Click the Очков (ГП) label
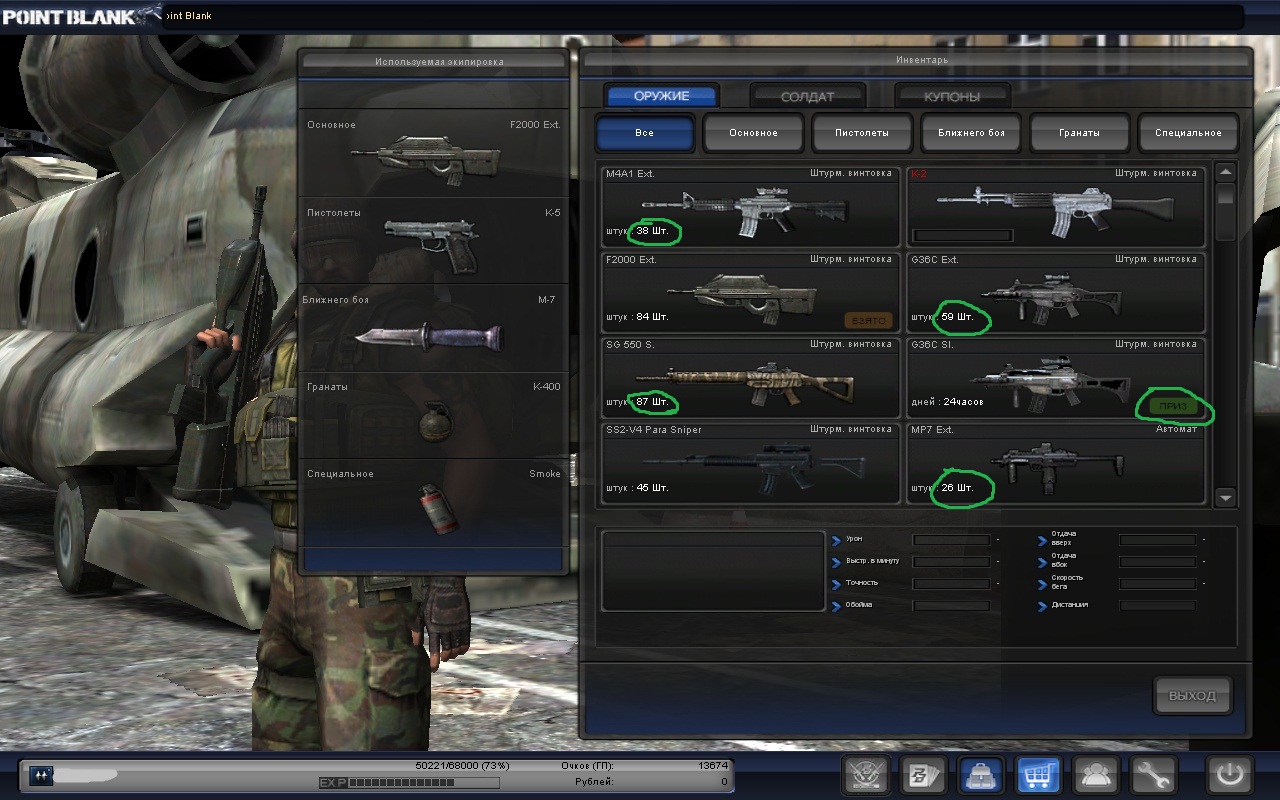The width and height of the screenshot is (1280, 800). tap(586, 765)
